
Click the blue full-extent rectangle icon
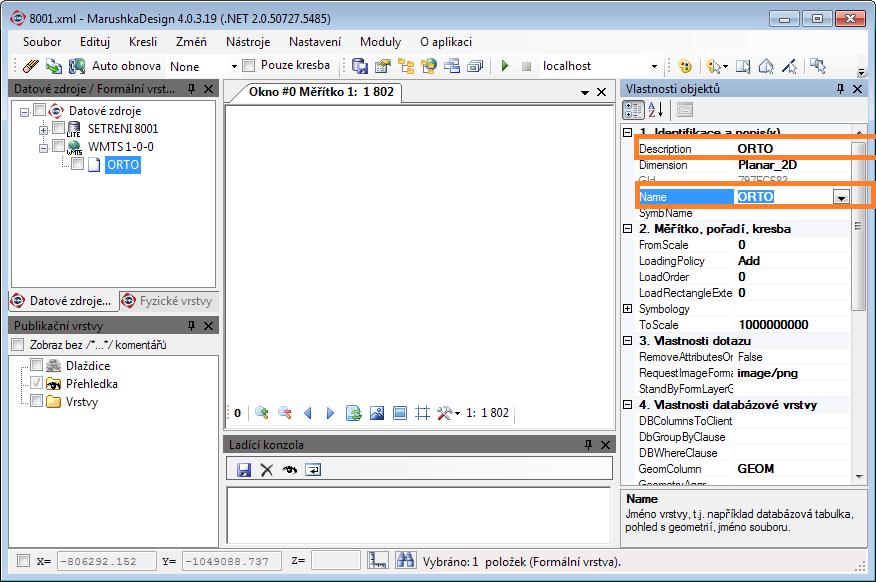(x=400, y=413)
